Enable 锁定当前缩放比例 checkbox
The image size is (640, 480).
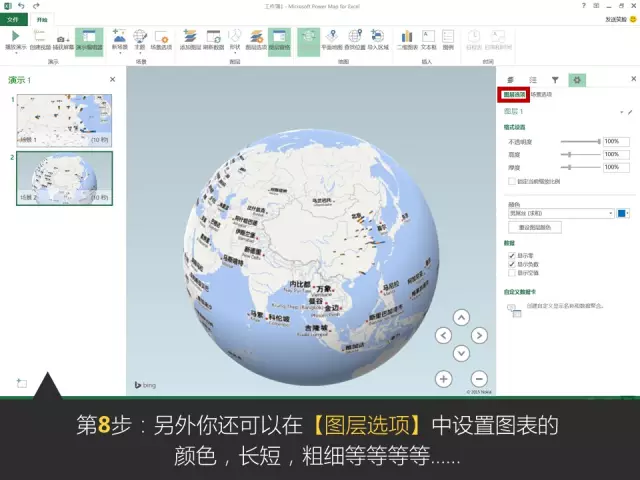tap(512, 181)
